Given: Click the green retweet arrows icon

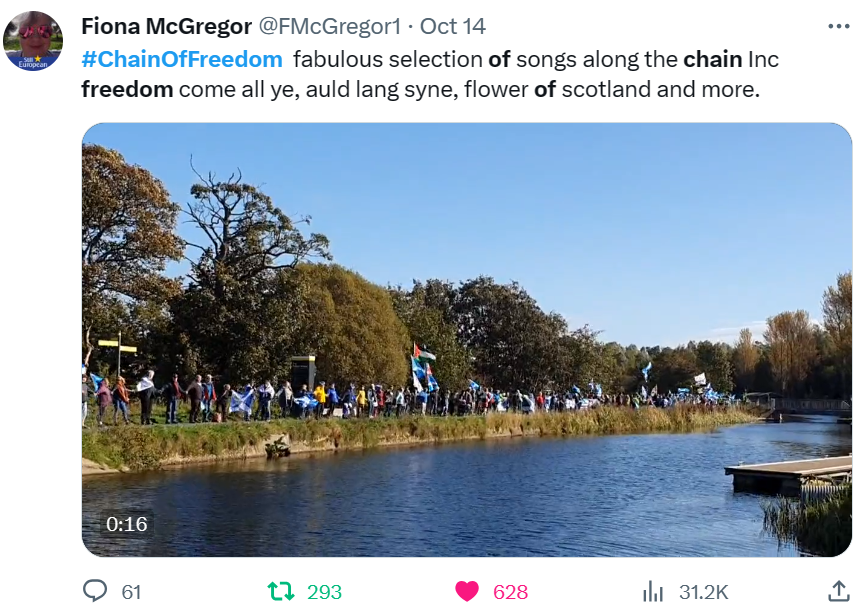Looking at the screenshot, I should pyautogui.click(x=281, y=591).
